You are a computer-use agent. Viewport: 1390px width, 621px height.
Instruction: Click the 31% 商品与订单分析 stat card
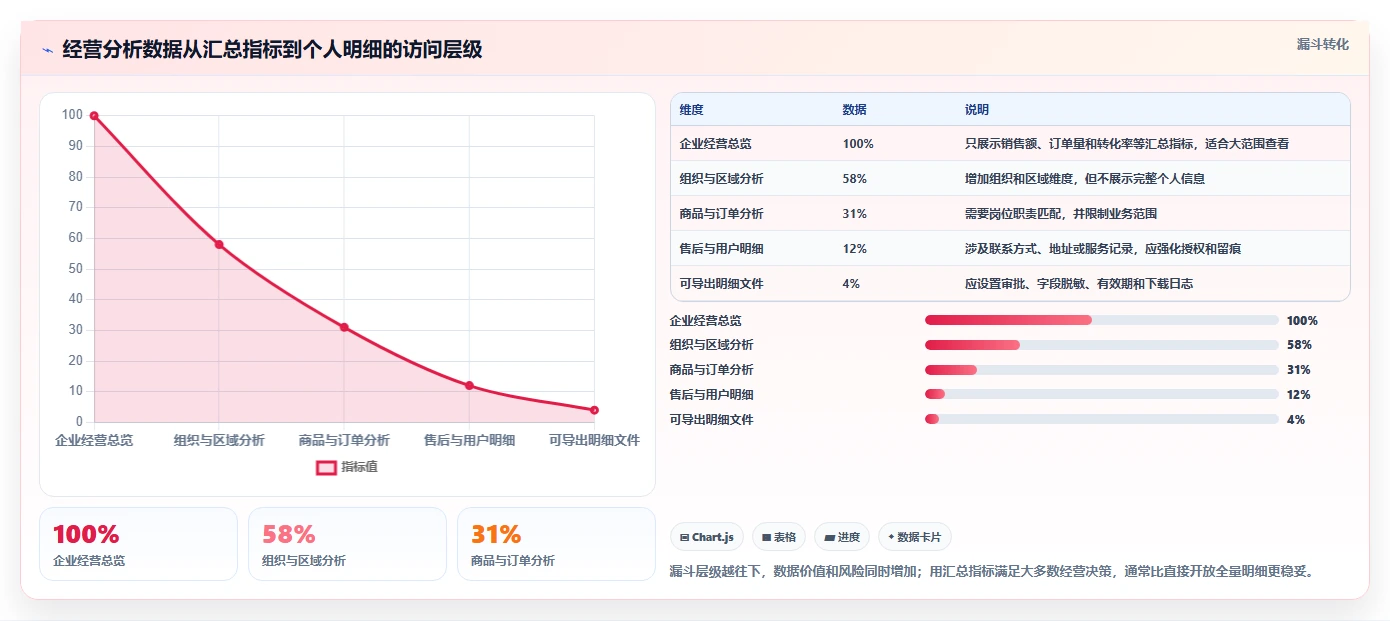click(556, 544)
